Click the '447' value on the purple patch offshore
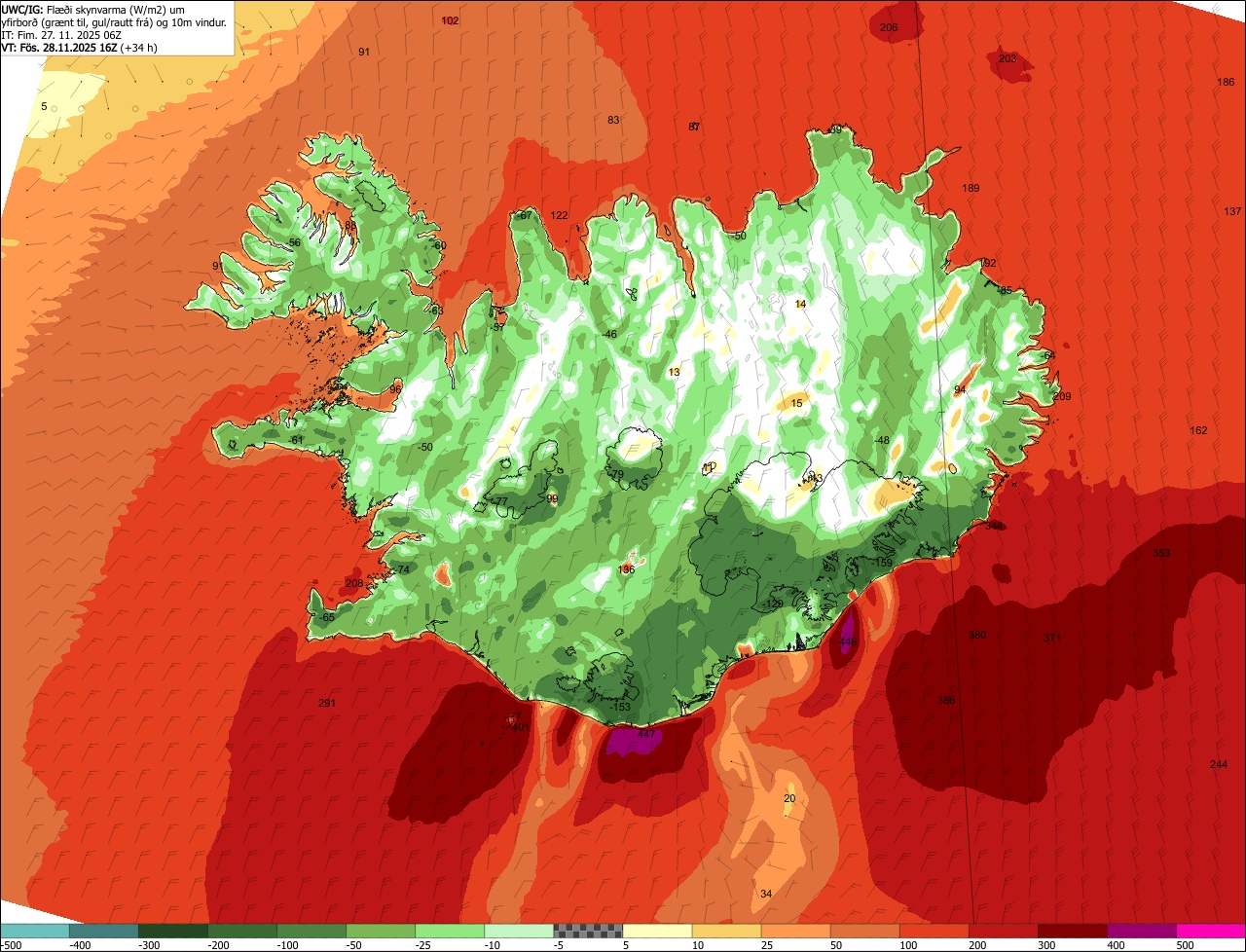 pyautogui.click(x=646, y=735)
